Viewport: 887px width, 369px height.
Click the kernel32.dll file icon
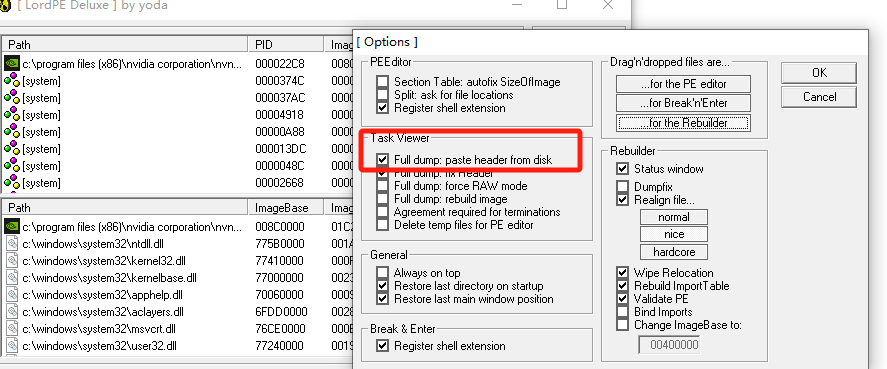tap(12, 261)
